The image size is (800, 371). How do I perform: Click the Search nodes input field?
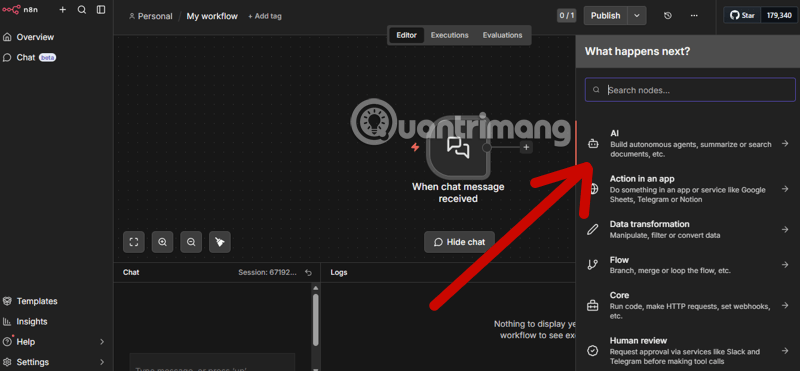tap(690, 90)
